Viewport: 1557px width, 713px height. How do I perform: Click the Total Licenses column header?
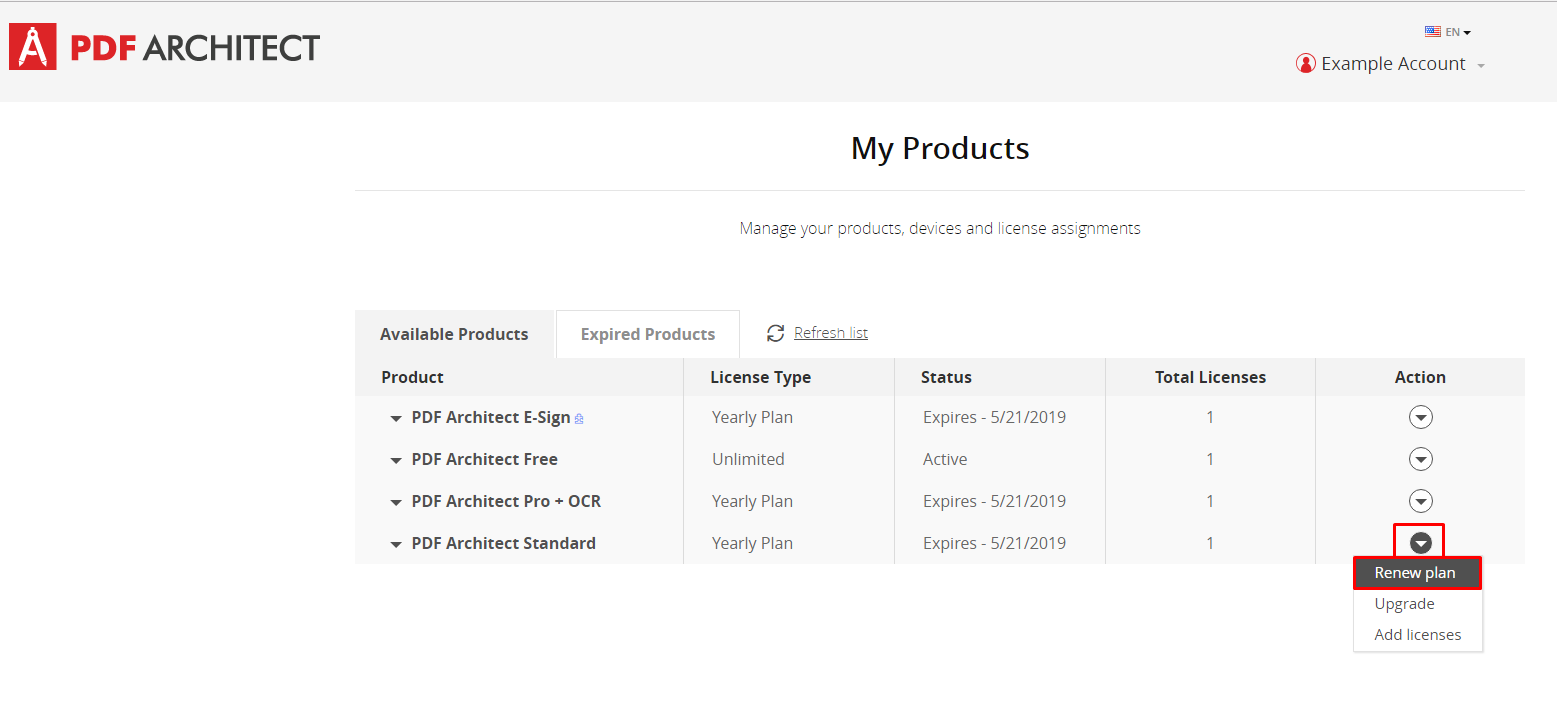point(1210,377)
